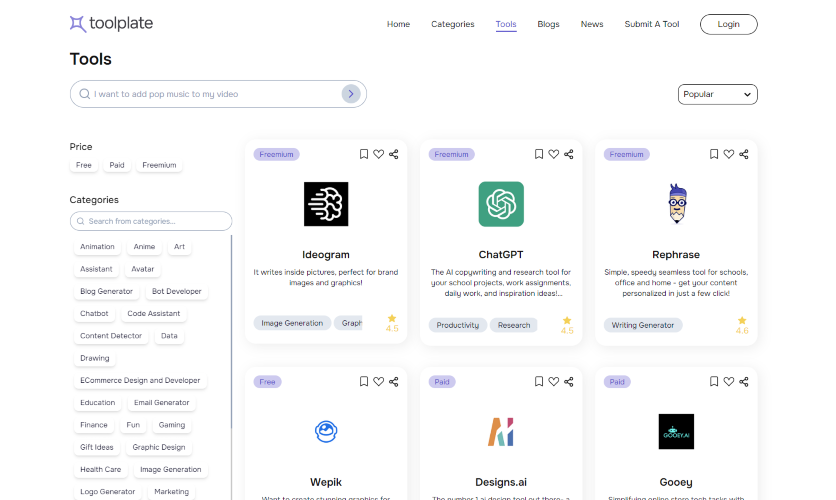Bookmark the Wepik tool card
The image size is (836, 500).
click(364, 381)
